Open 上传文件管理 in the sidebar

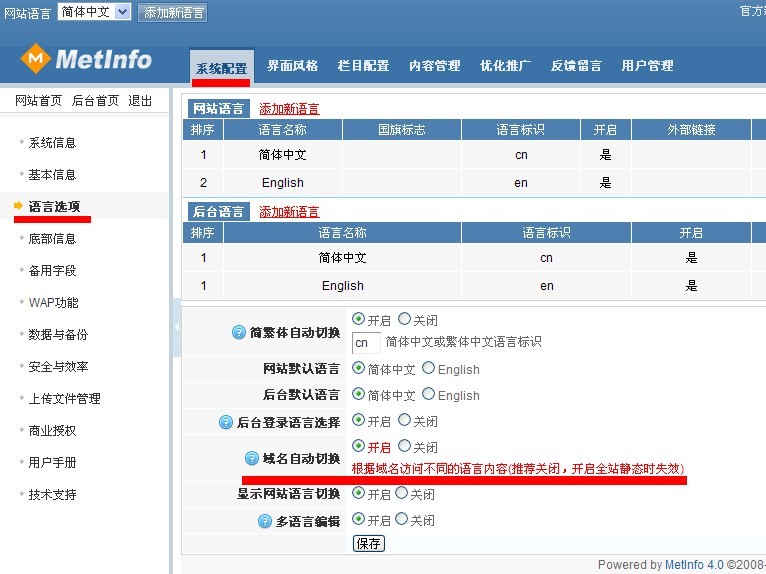click(x=64, y=399)
